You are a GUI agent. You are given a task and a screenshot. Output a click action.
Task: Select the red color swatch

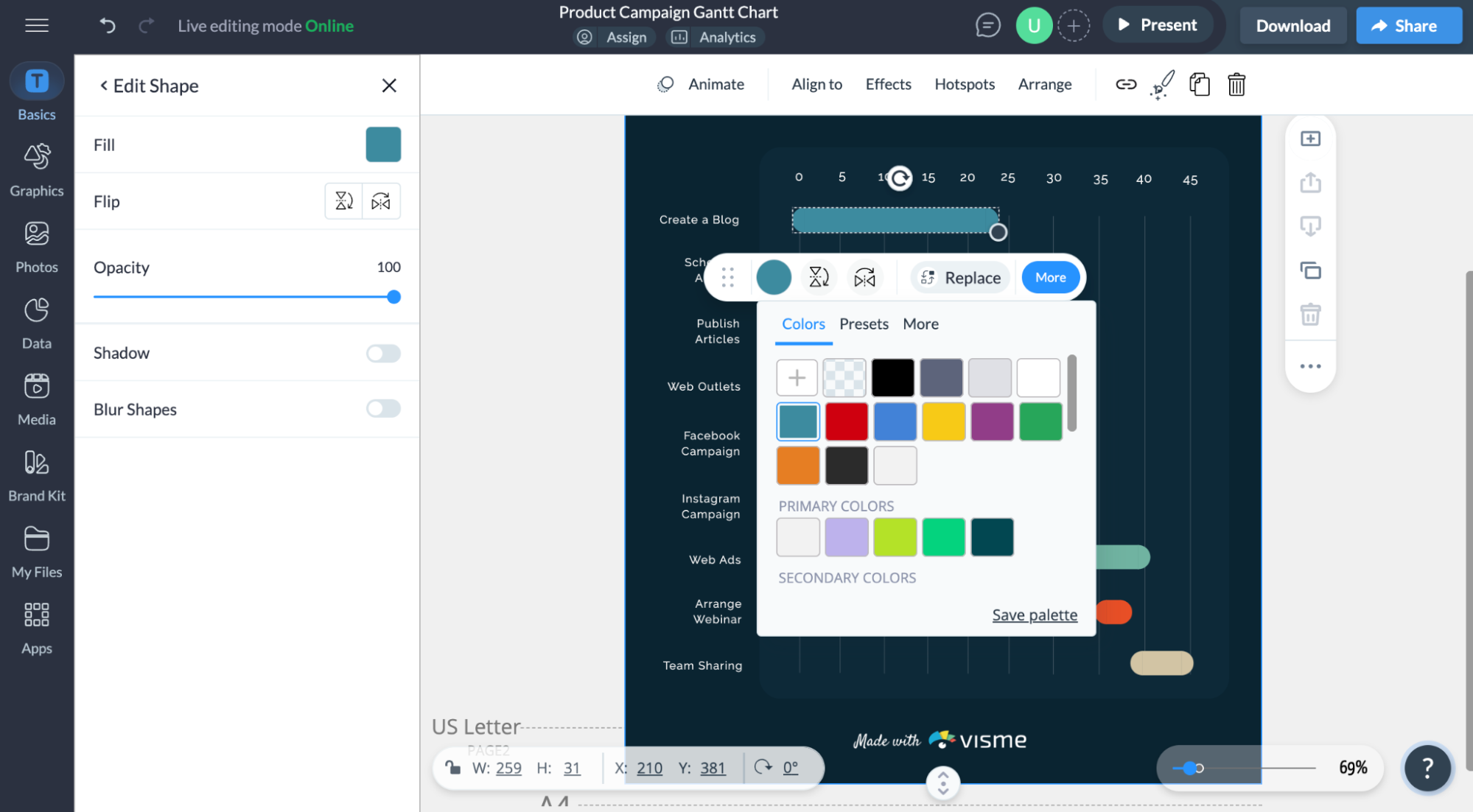tap(846, 421)
